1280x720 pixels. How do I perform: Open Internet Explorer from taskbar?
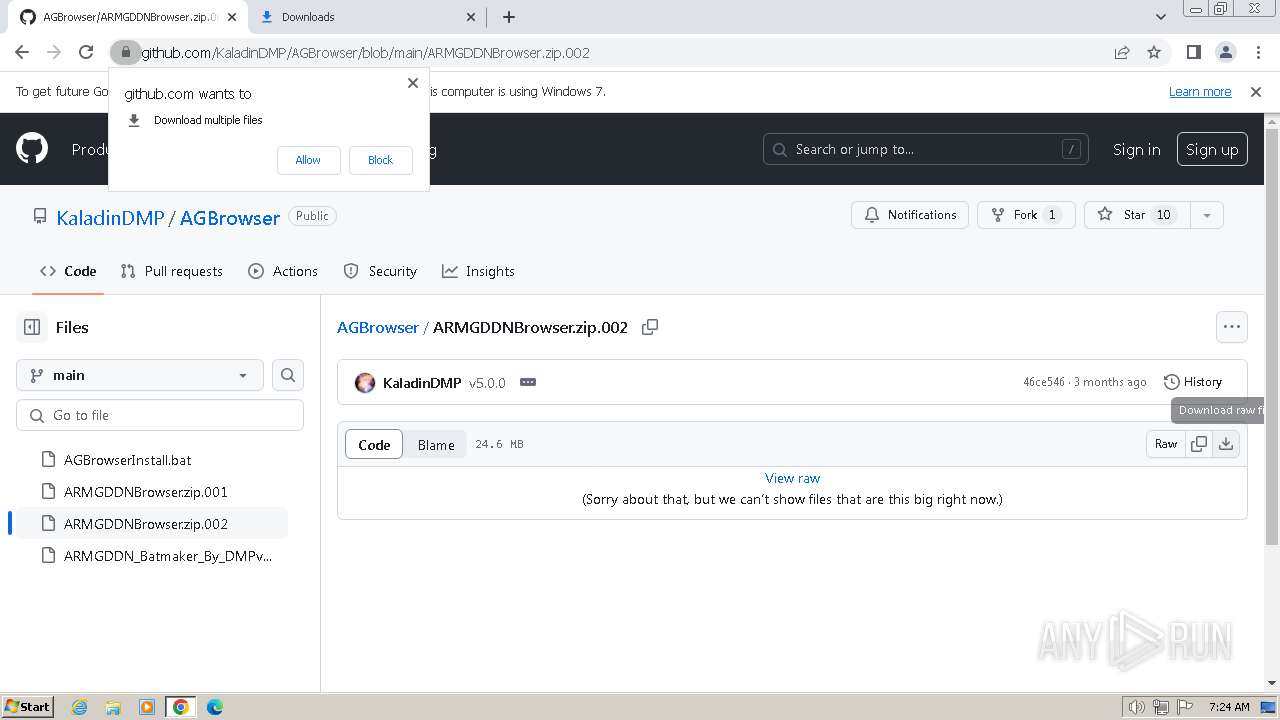pos(79,707)
